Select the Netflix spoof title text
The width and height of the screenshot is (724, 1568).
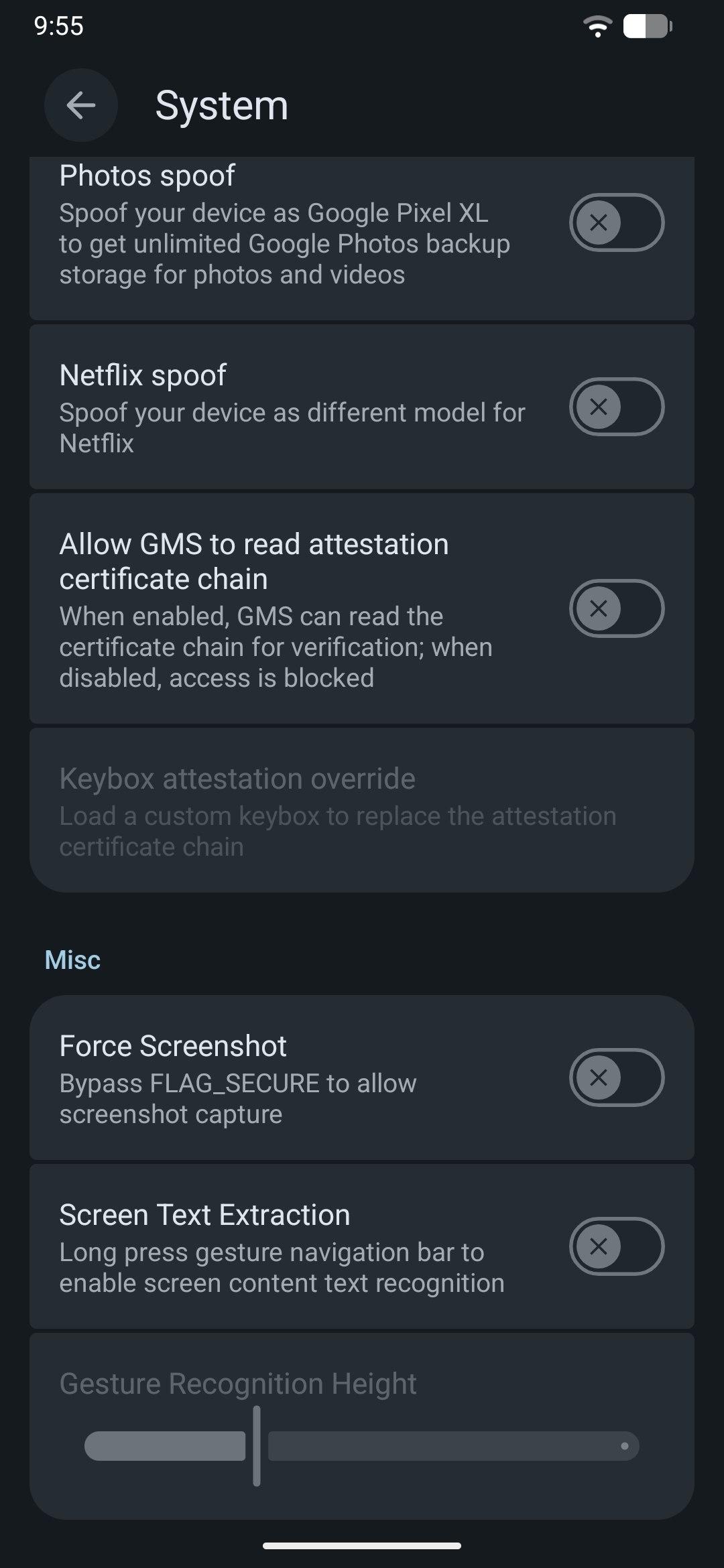click(143, 375)
